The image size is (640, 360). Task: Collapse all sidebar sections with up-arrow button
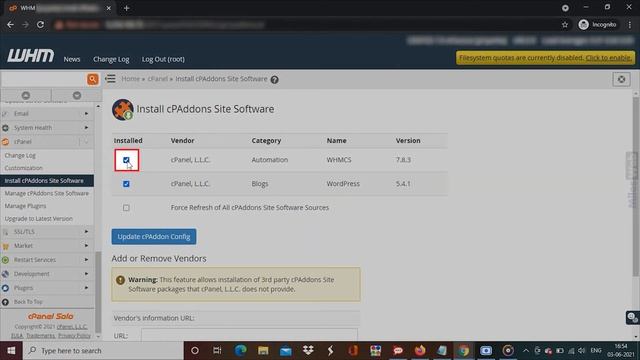(26, 95)
